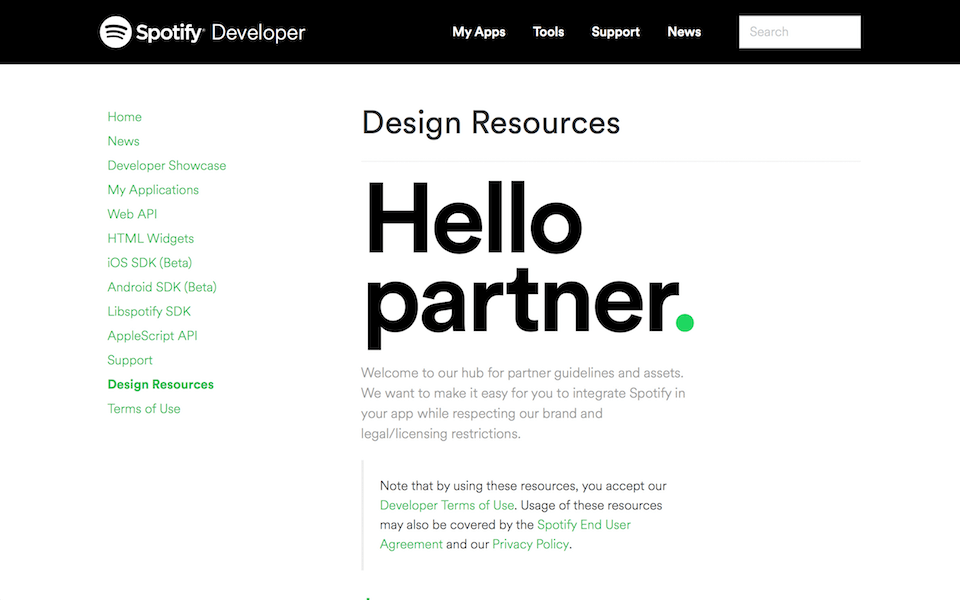Image resolution: width=960 pixels, height=600 pixels.
Task: Click the Design Resources page heading
Action: point(491,122)
